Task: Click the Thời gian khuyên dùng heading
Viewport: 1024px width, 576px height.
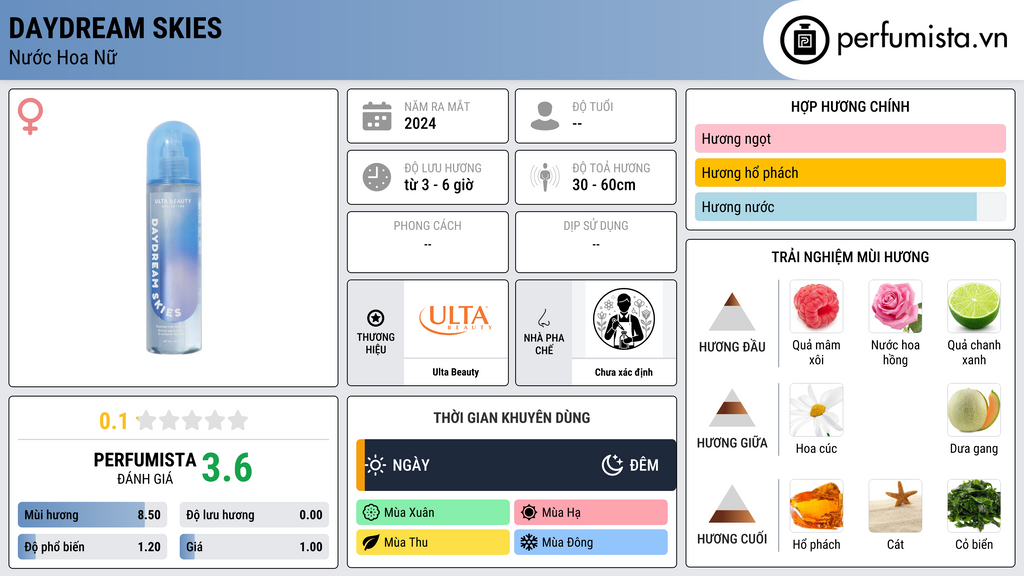Action: point(512,418)
